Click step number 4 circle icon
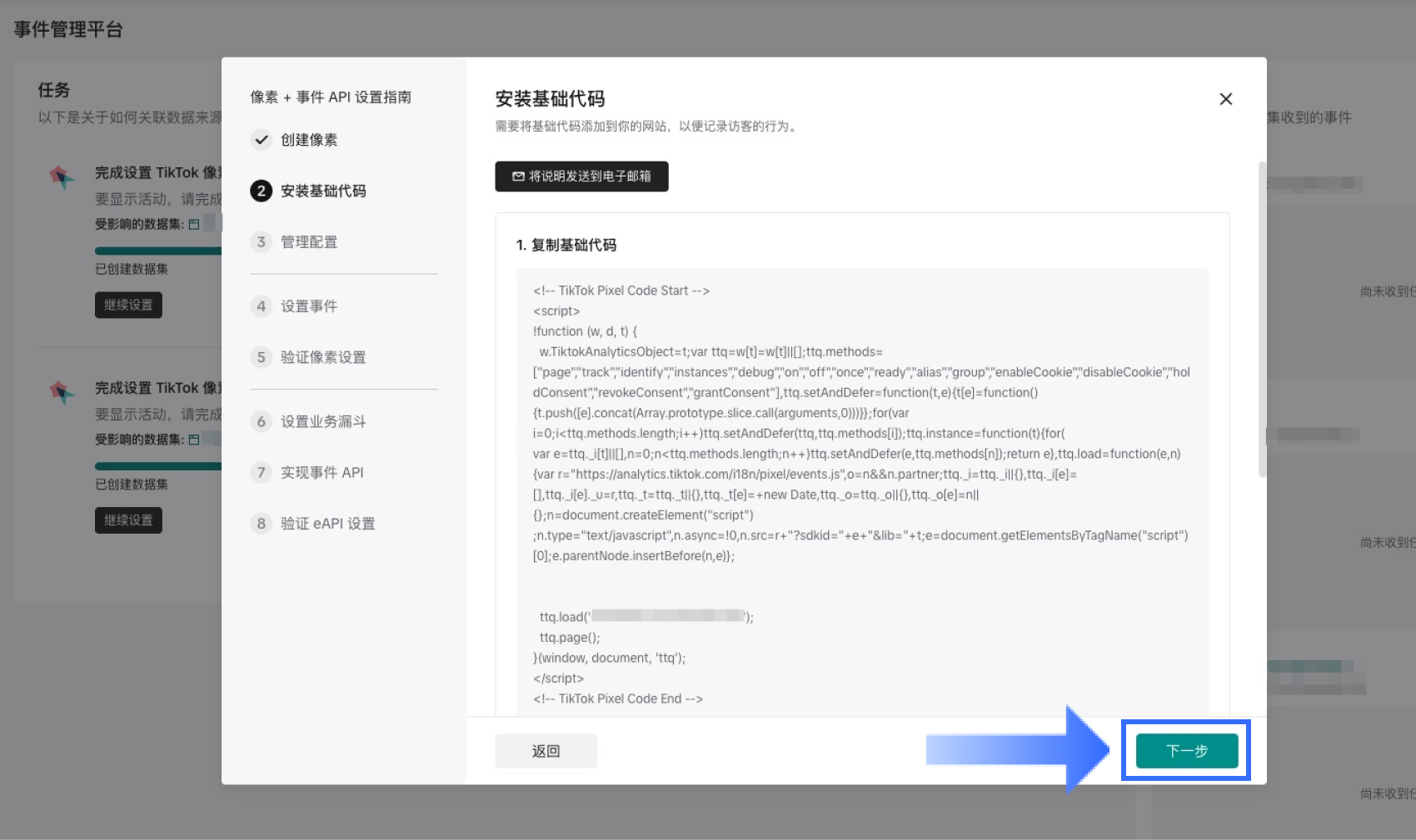This screenshot has width=1416, height=840. pyautogui.click(x=262, y=306)
